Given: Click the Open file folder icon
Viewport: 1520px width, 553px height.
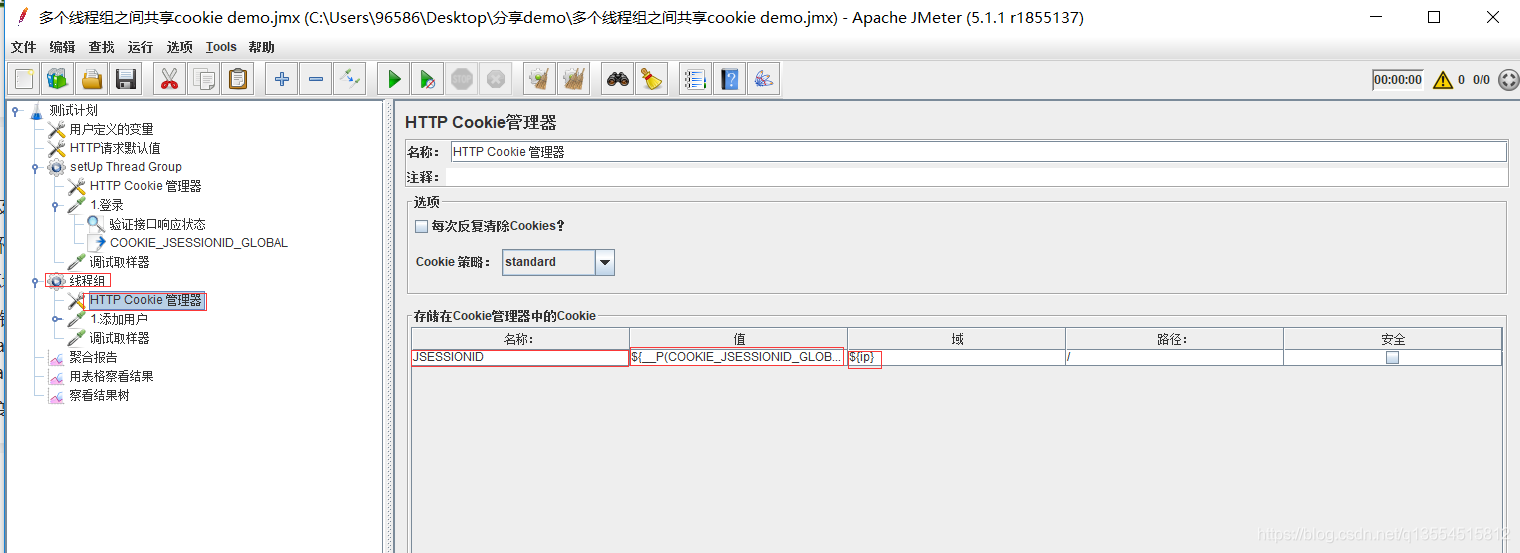Looking at the screenshot, I should tap(92, 79).
